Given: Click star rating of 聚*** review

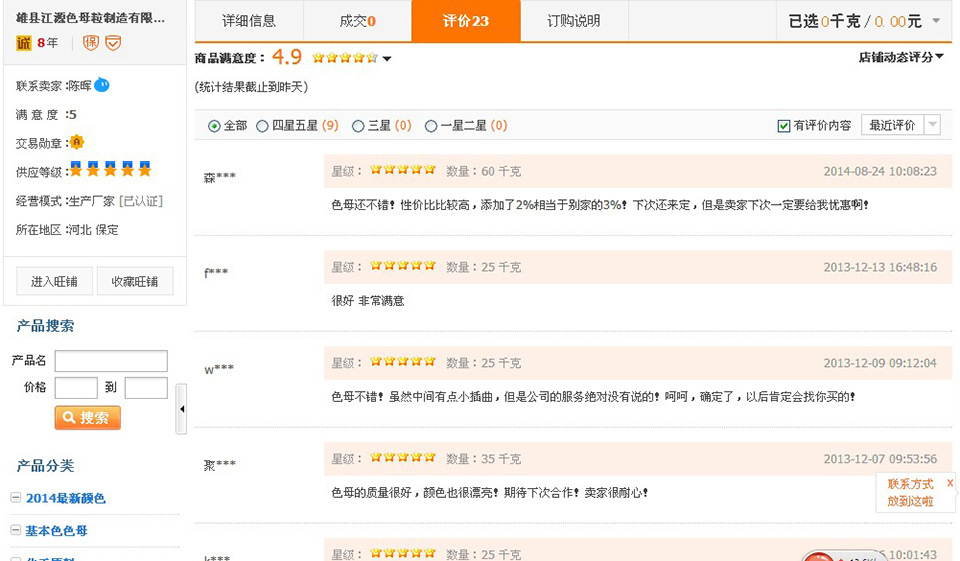Looking at the screenshot, I should click(x=402, y=457).
